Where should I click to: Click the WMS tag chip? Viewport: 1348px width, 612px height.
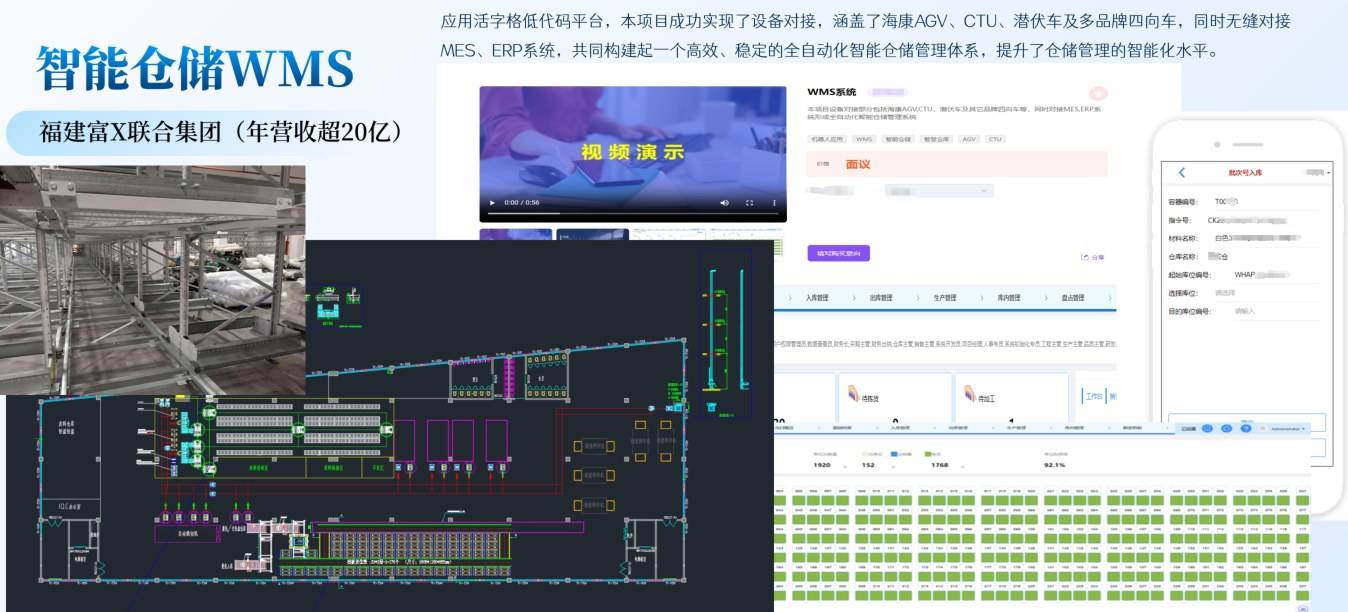click(863, 139)
